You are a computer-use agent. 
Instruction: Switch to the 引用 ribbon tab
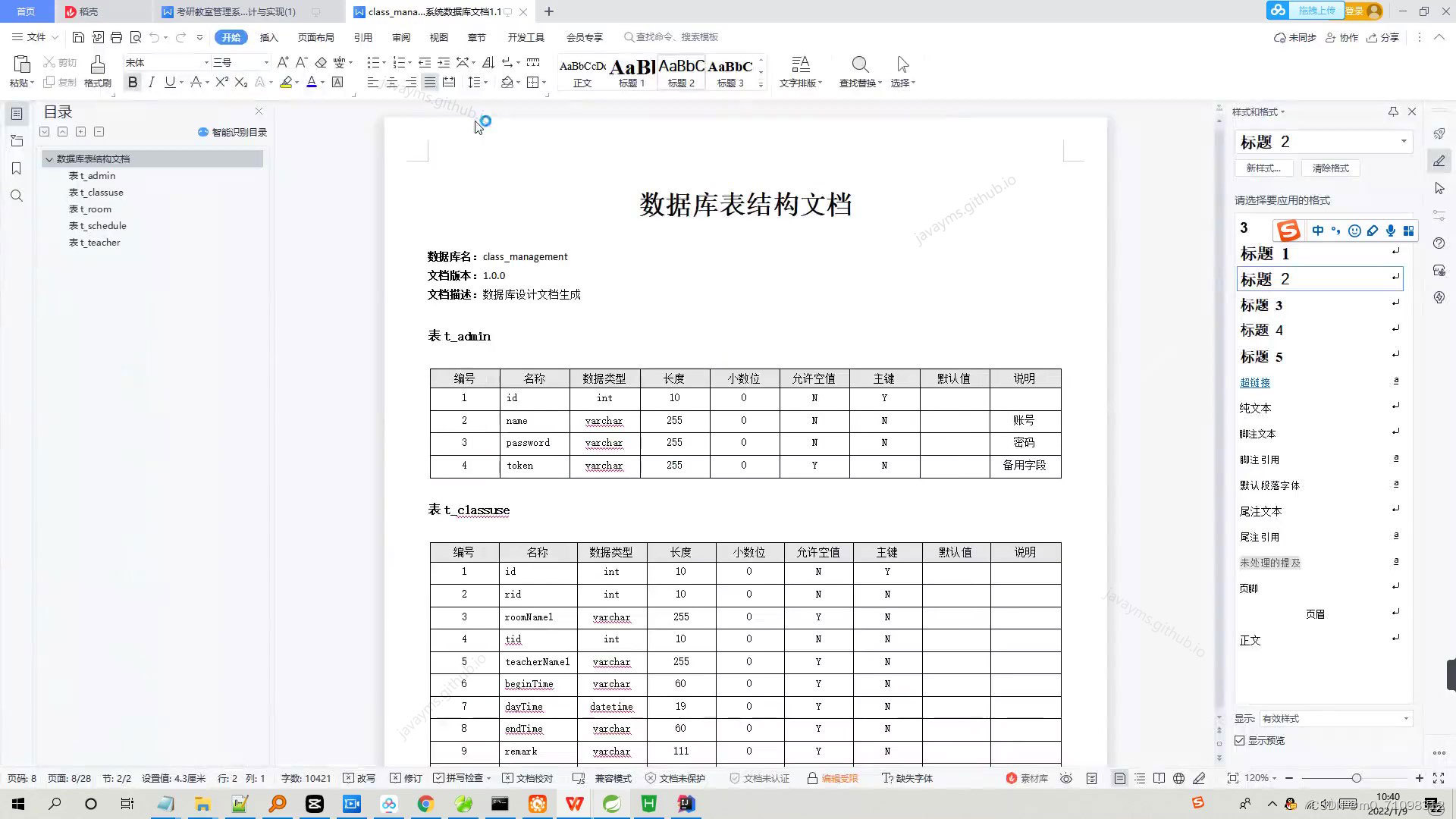point(362,37)
